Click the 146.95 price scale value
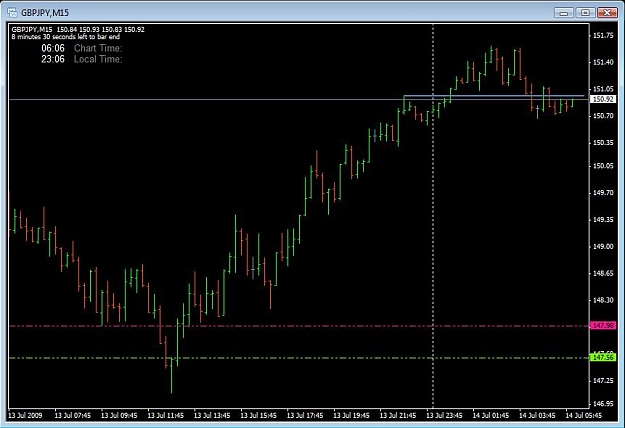625x428 pixels. tap(603, 404)
